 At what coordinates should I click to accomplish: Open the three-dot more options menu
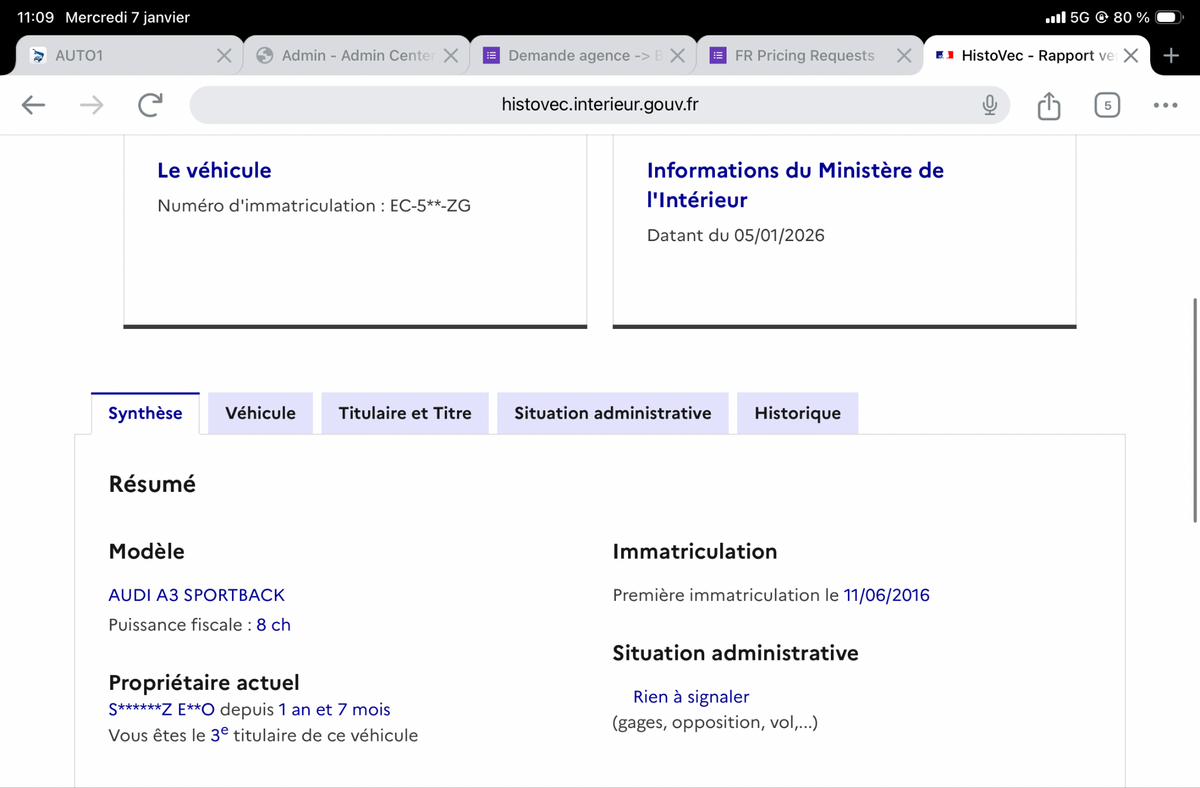pos(1165,105)
